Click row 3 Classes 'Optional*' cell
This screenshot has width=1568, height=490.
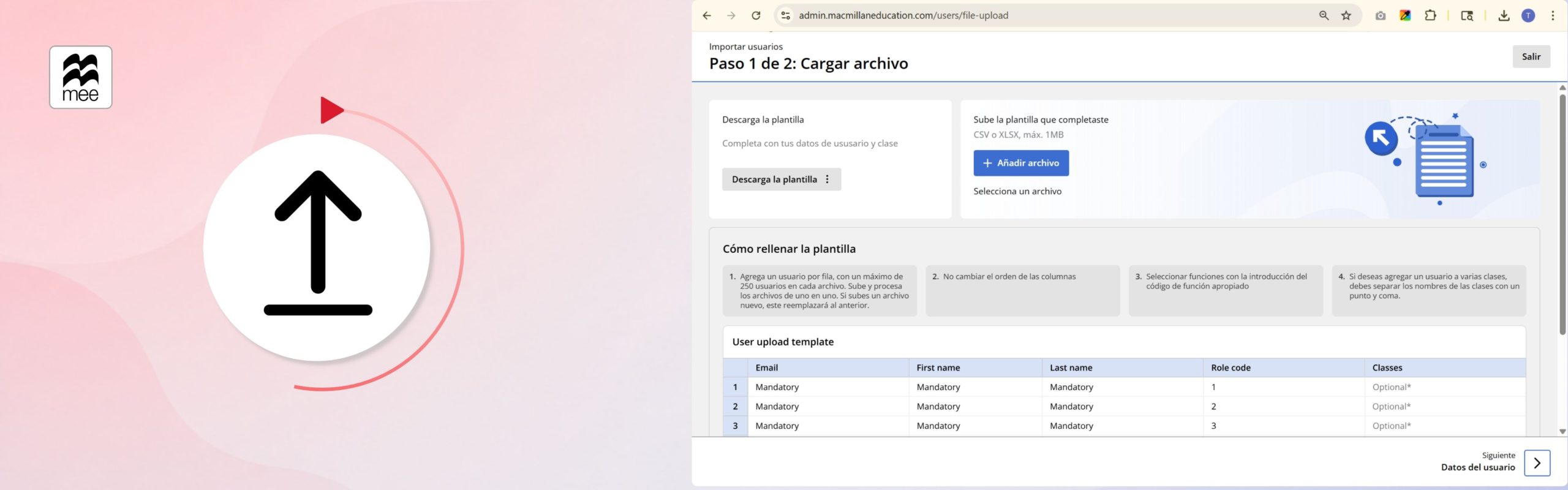(1445, 426)
